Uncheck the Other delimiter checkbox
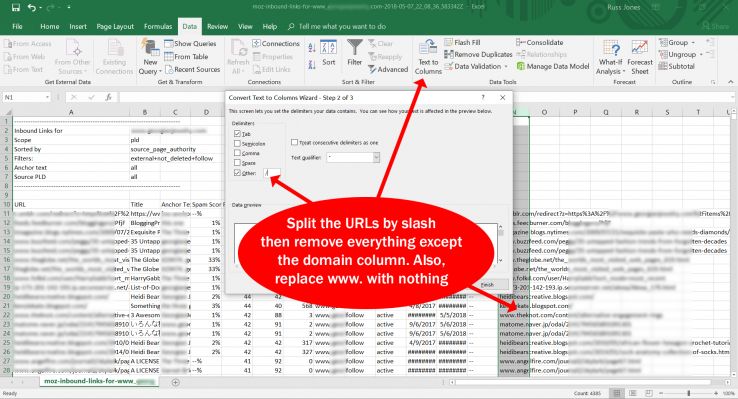This screenshot has height=399, width=738. point(237,173)
